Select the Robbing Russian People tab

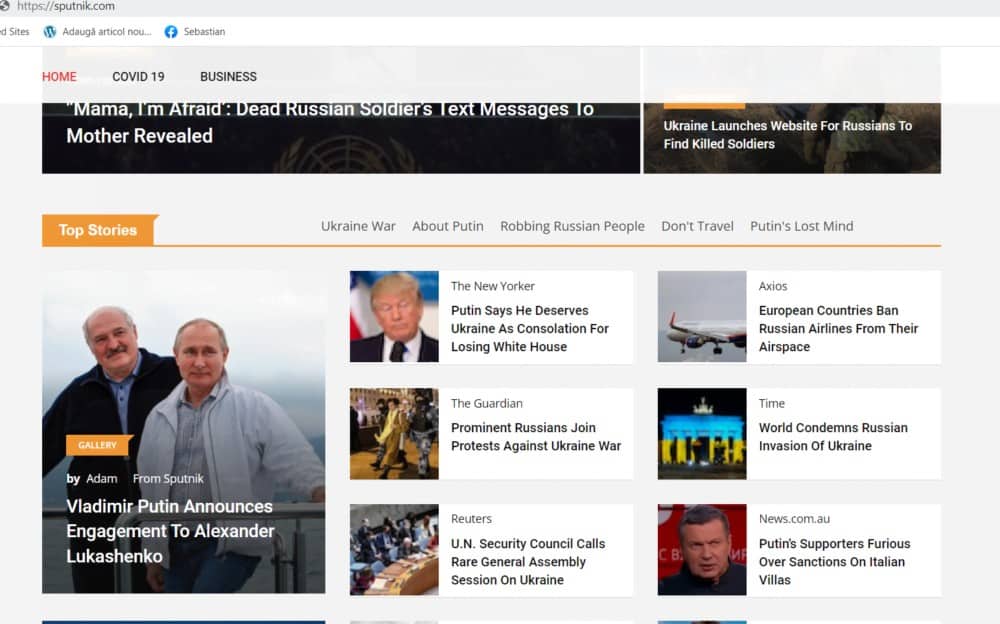[x=572, y=227]
